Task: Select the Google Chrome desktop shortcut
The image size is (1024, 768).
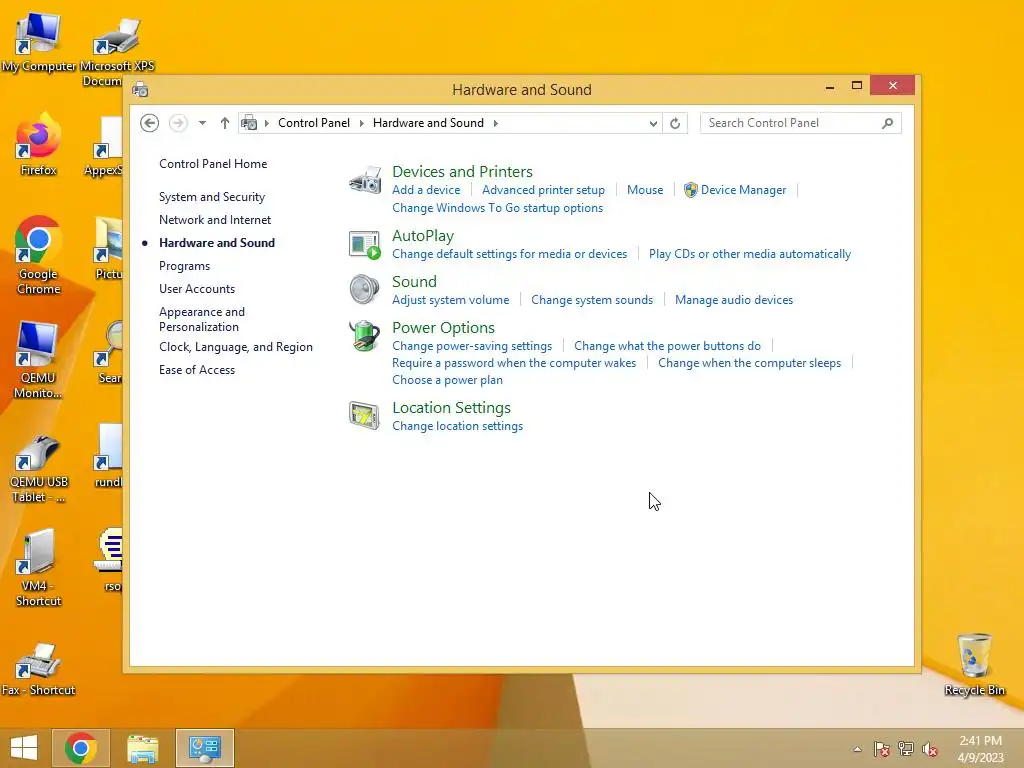Action: click(x=39, y=255)
